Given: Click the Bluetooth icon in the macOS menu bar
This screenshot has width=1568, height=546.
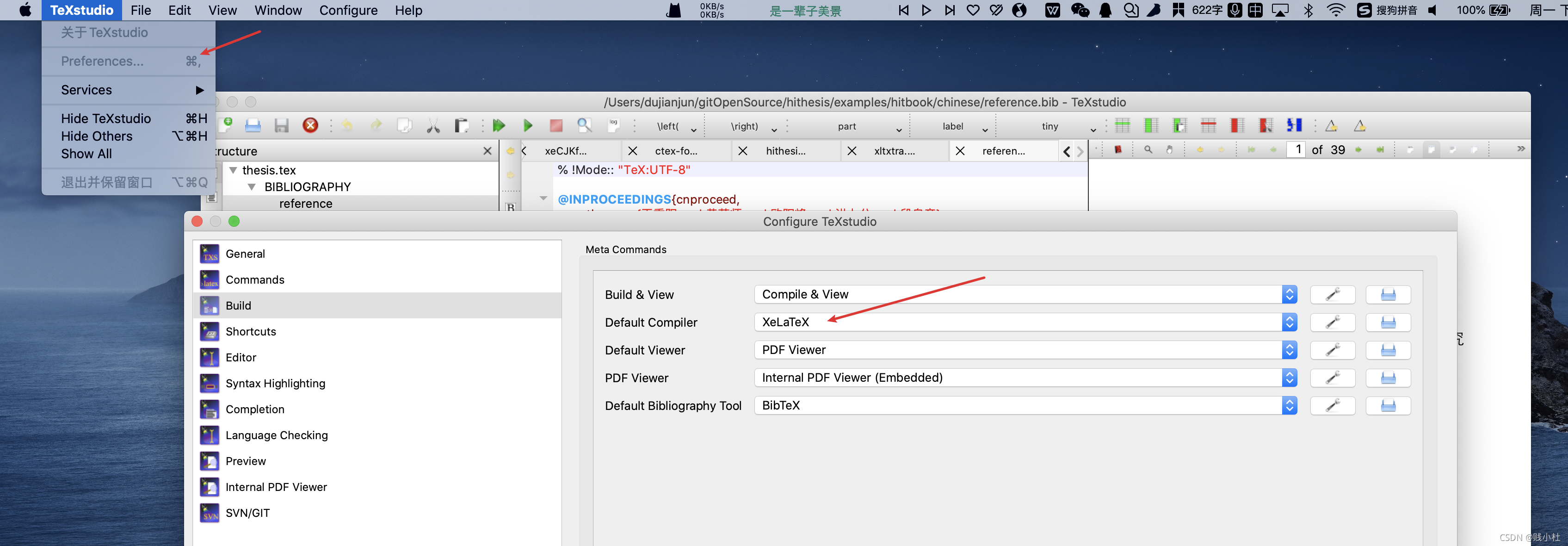Looking at the screenshot, I should 1308,10.
